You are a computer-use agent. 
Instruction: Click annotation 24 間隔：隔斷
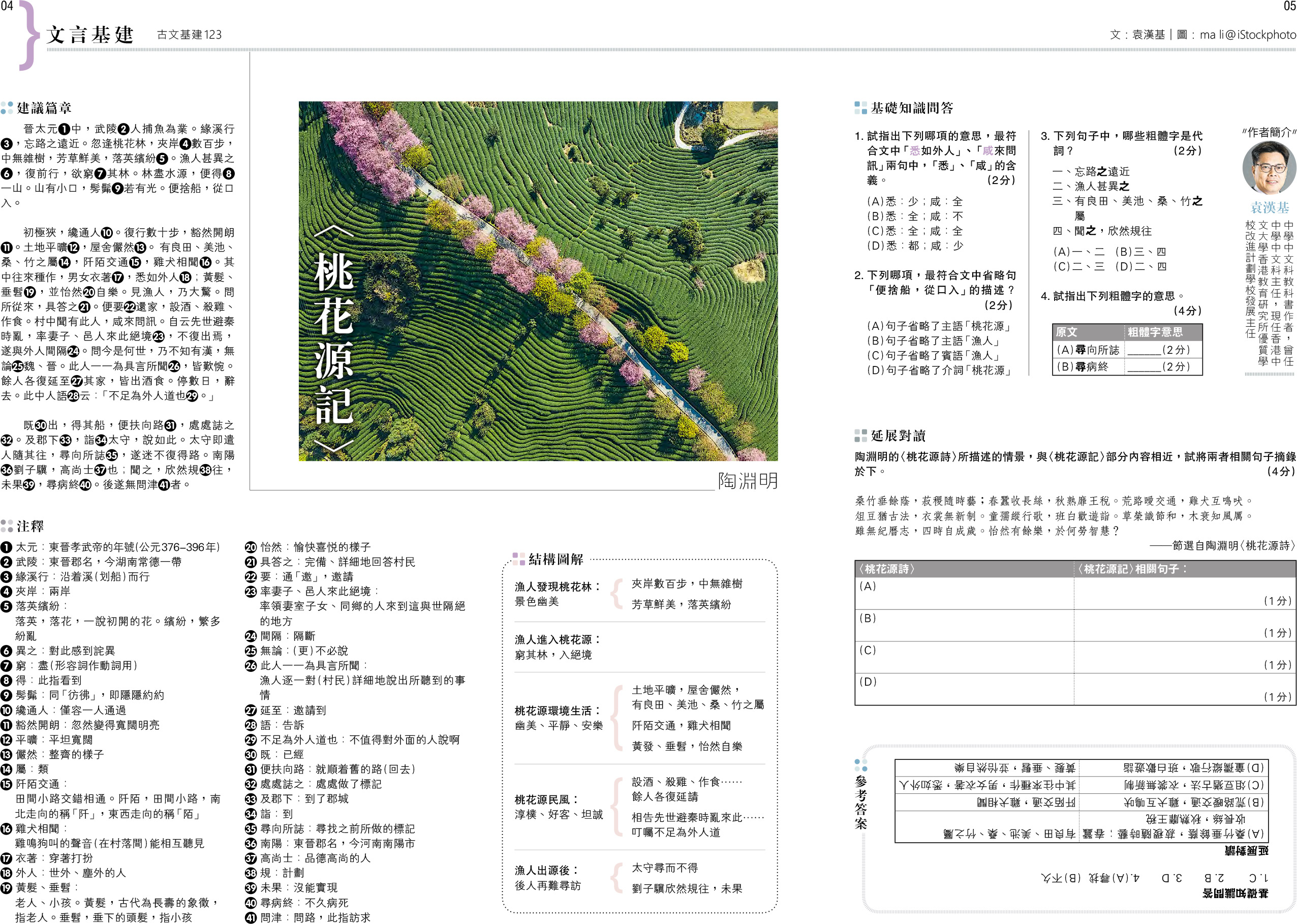pyautogui.click(x=280, y=636)
